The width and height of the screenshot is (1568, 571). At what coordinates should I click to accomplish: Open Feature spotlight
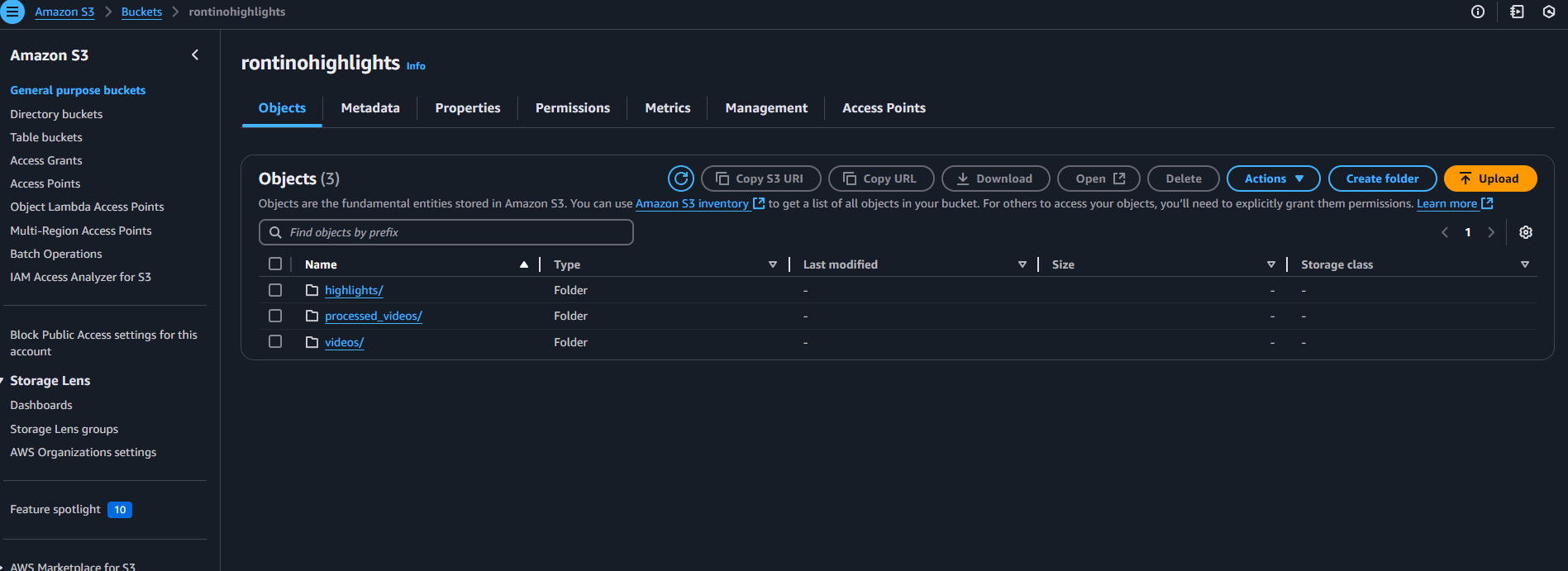click(x=55, y=509)
